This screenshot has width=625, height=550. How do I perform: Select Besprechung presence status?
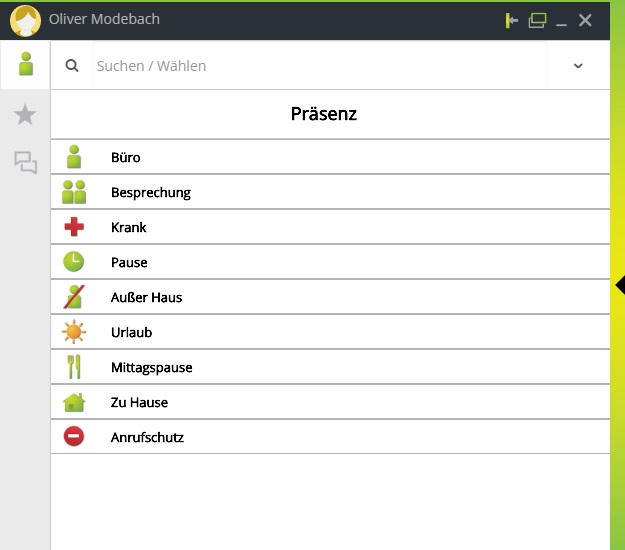tap(150, 192)
